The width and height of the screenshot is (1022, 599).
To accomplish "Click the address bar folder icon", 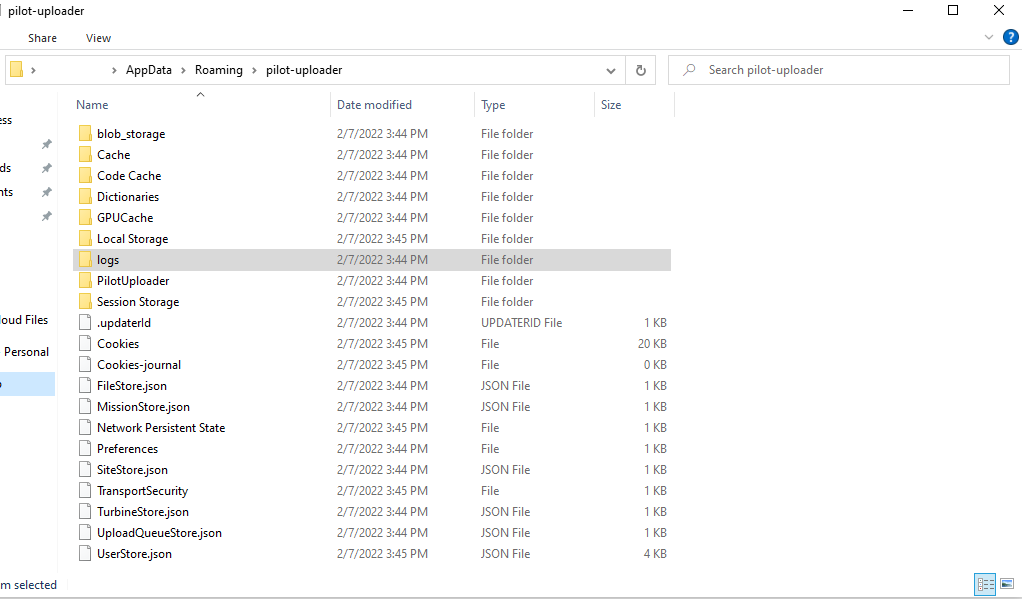I will 17,70.
